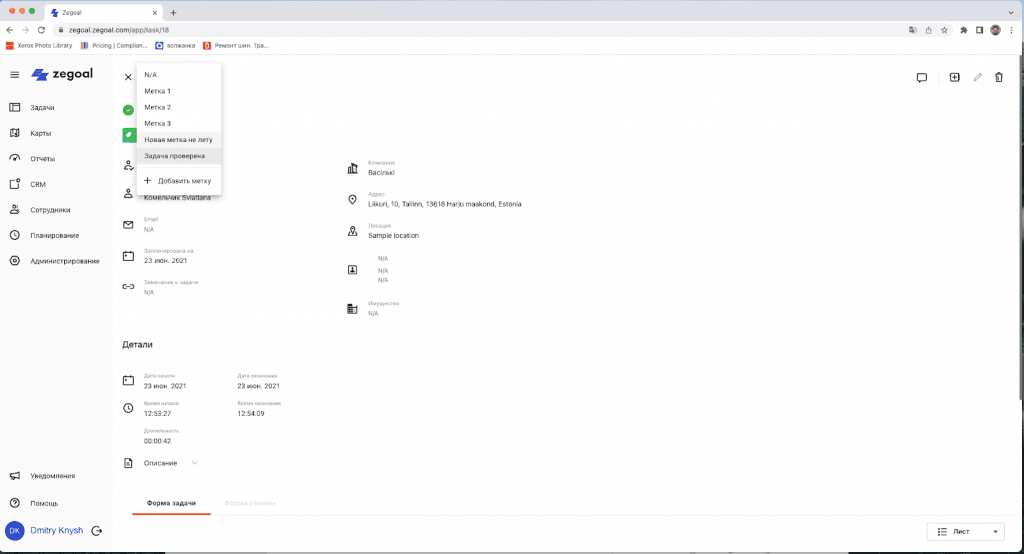
Task: Go to Администрирование section
Action: (x=64, y=261)
